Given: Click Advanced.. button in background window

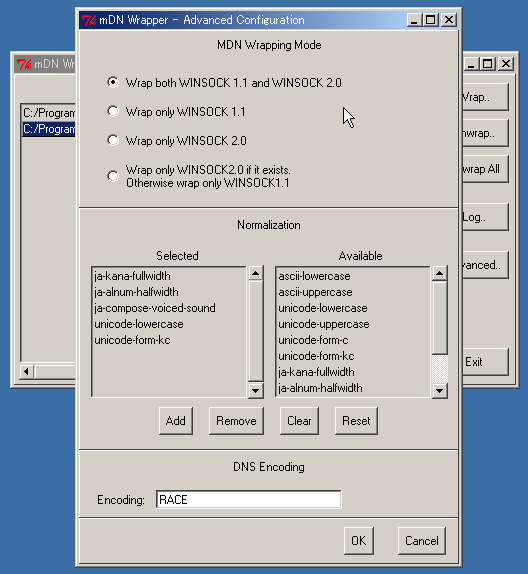Looking at the screenshot, I should click(485, 265).
